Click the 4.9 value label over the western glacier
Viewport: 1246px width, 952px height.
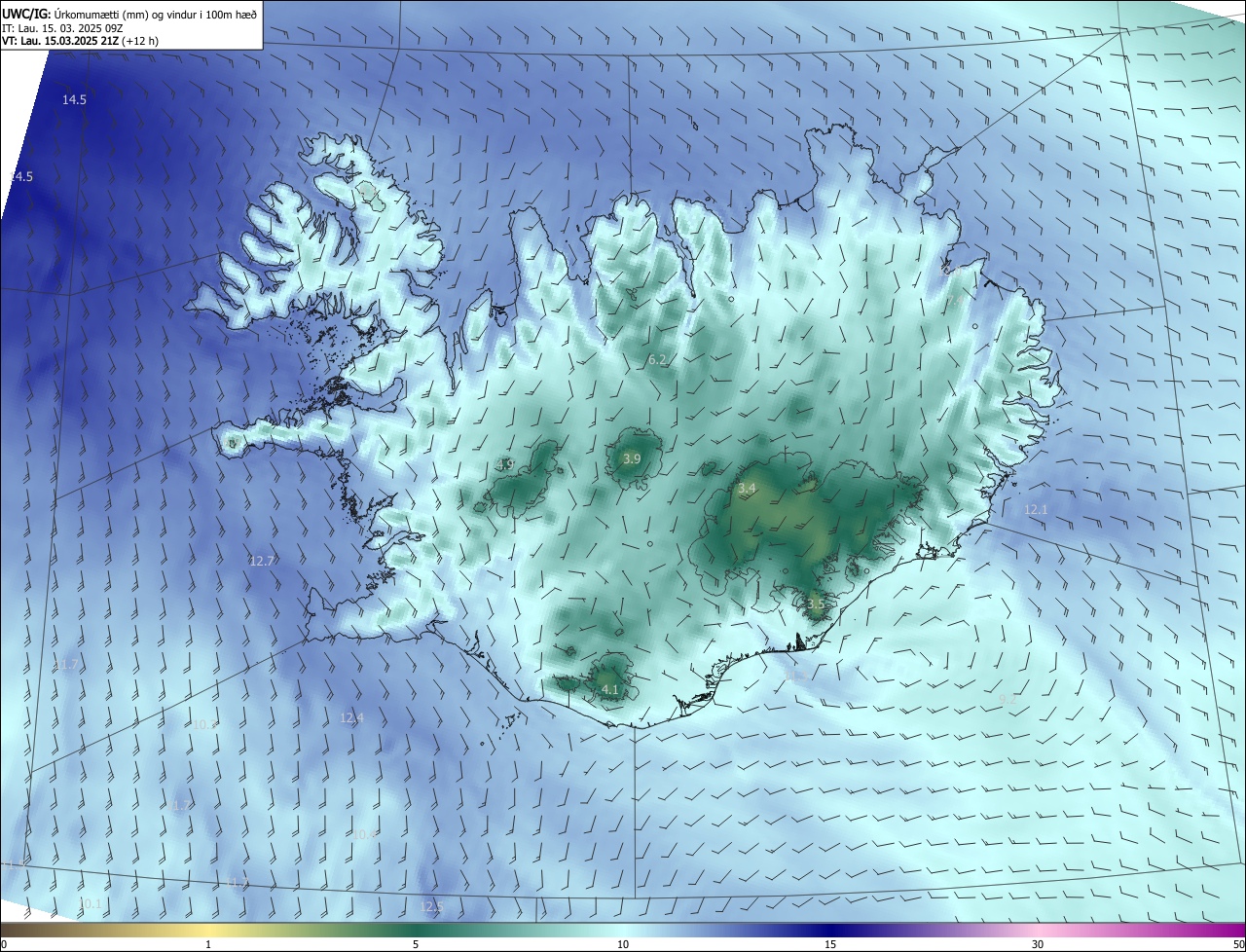pos(504,464)
